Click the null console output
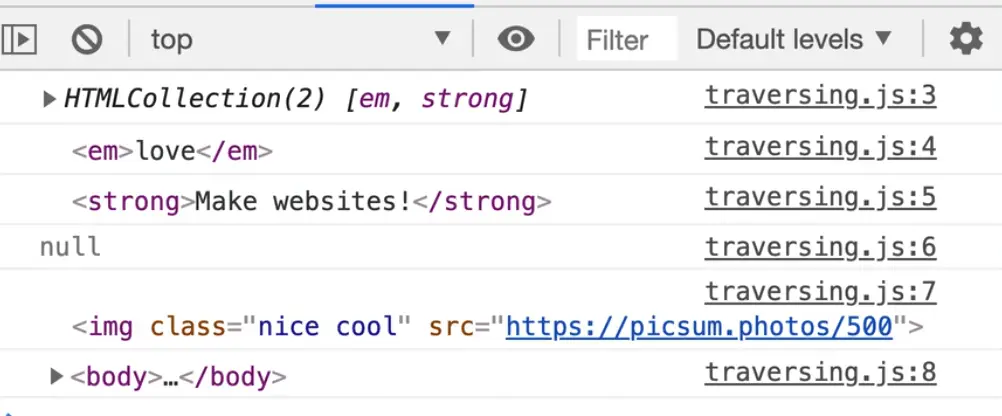The image size is (1002, 416). tap(70, 247)
